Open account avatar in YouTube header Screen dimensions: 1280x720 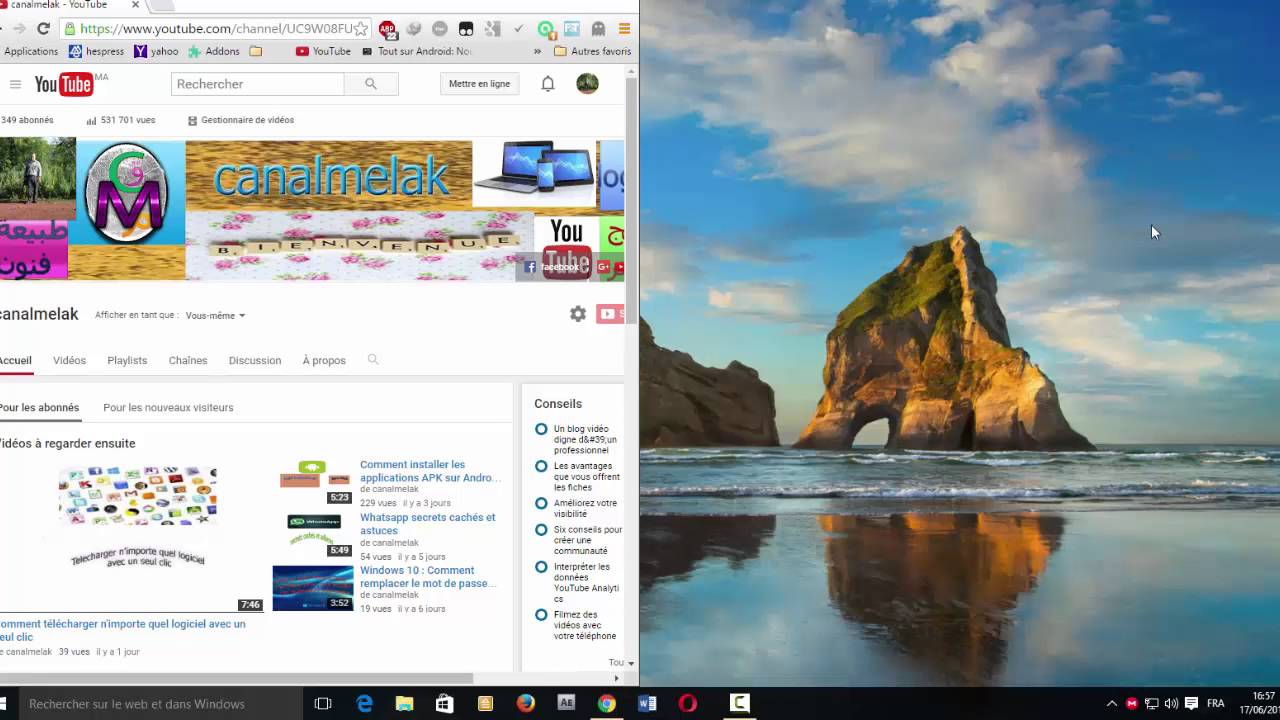(587, 84)
